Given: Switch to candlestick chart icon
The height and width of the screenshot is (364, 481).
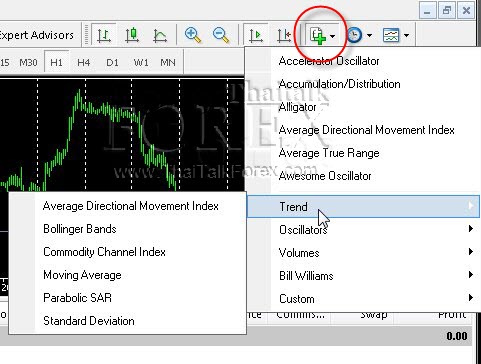Looking at the screenshot, I should click(132, 35).
